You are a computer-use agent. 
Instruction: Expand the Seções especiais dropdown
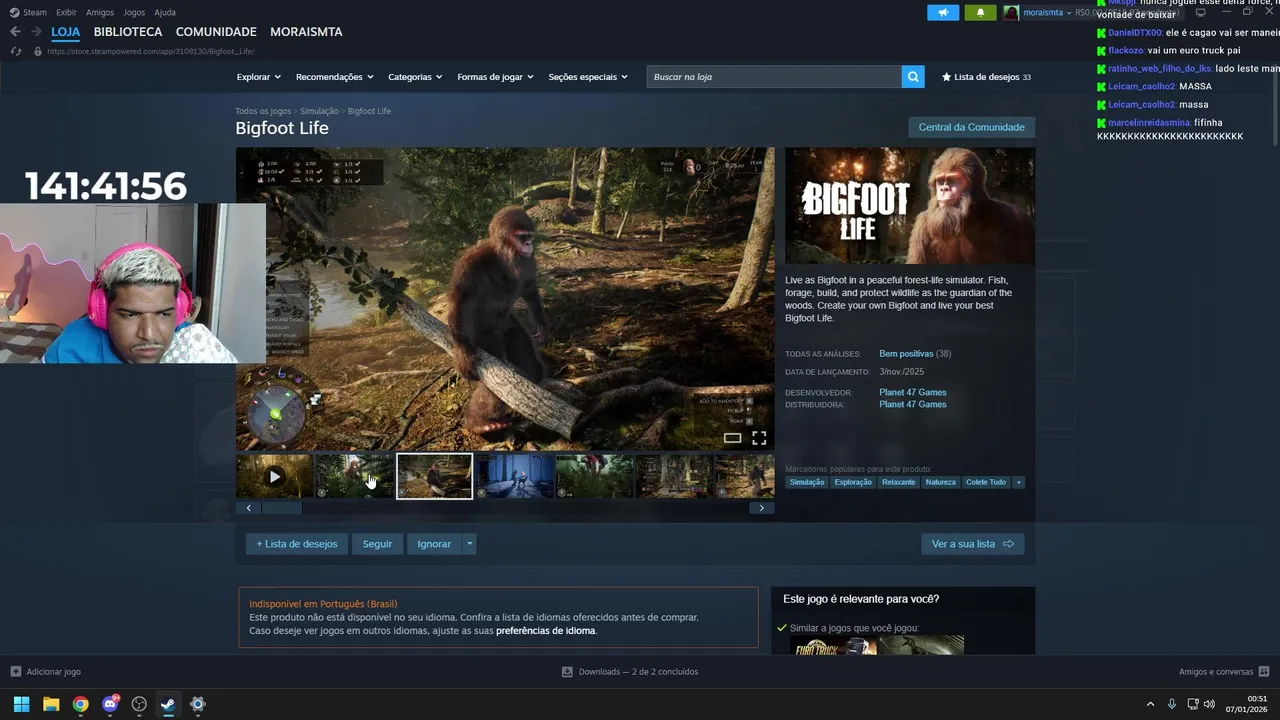pos(588,77)
